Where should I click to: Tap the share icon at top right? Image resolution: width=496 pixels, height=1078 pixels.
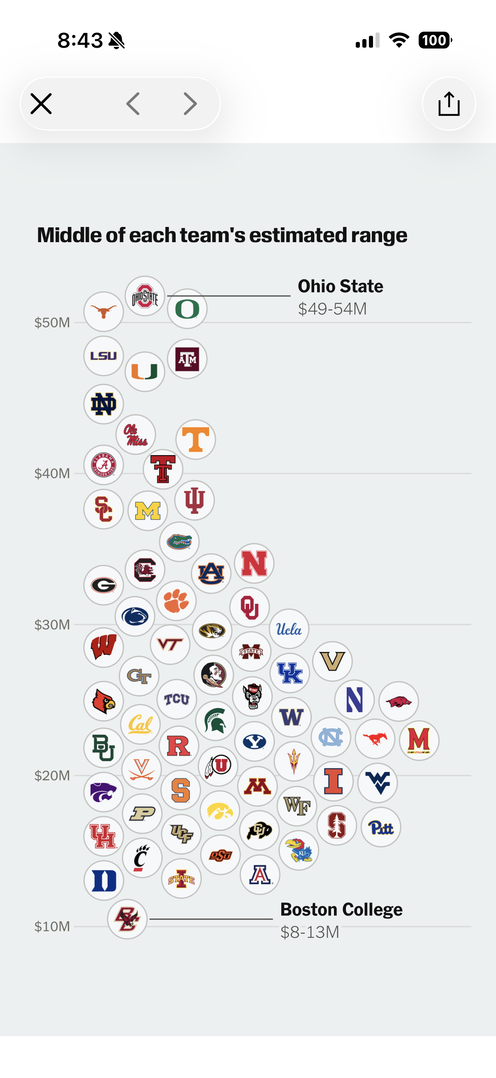[449, 104]
